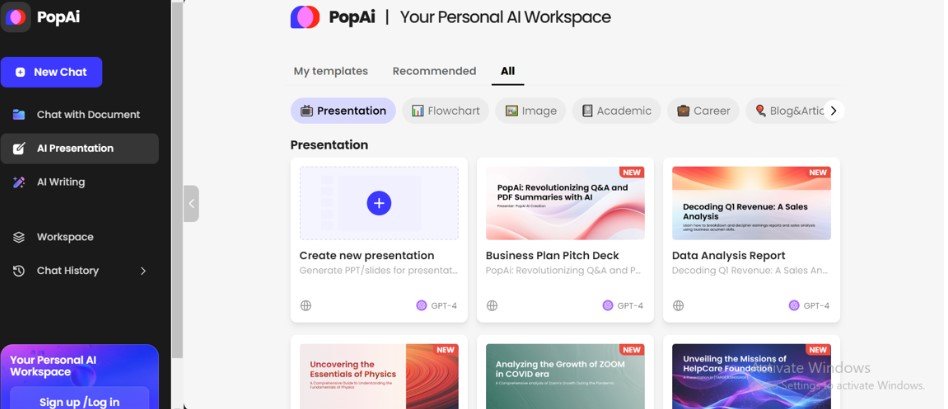
Task: Collapse the sidebar with the arrow handle
Action: click(x=191, y=204)
